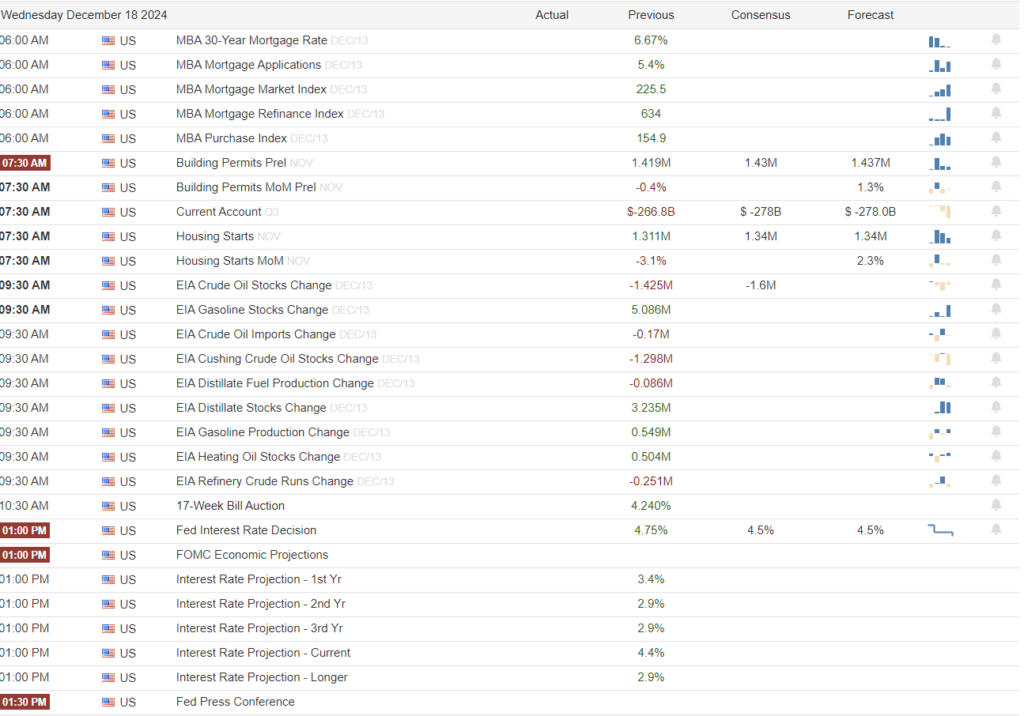Click the MBA Mortgage Refinance Index link
Viewport: 1024px width, 716px height.
(258, 113)
